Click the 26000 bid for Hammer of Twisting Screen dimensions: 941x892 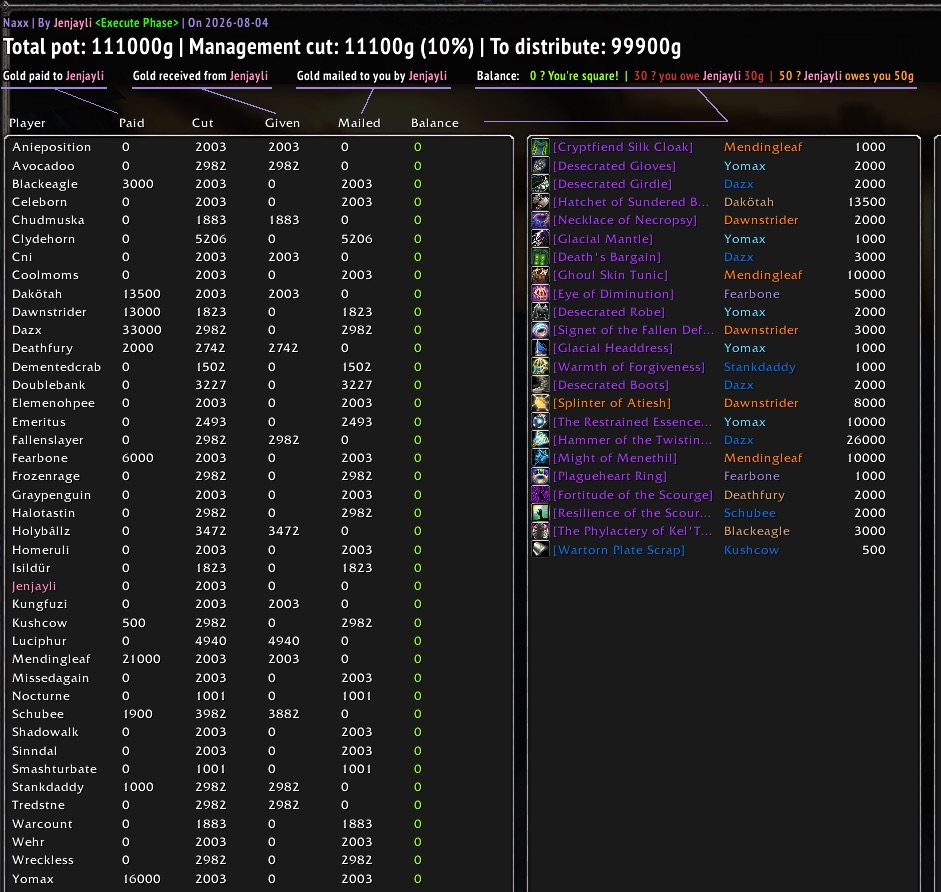point(865,440)
